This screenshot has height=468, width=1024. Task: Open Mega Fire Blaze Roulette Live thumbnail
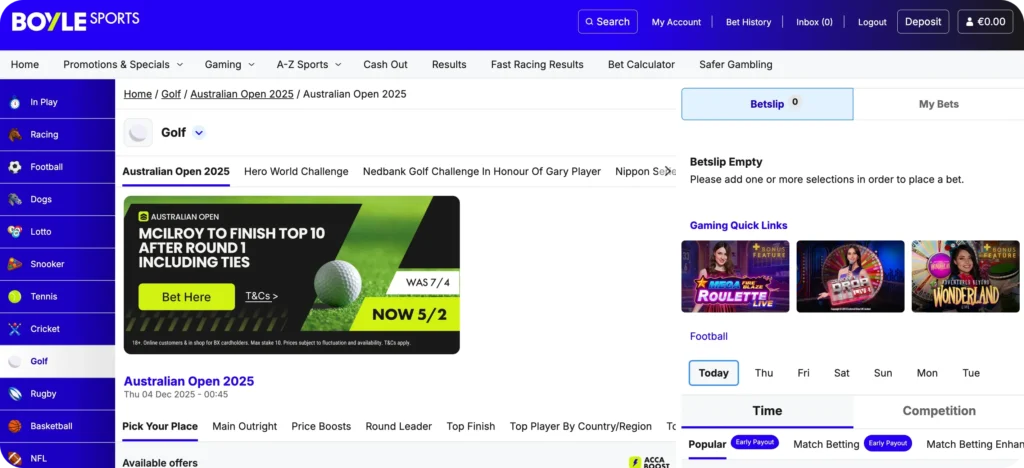tap(735, 277)
